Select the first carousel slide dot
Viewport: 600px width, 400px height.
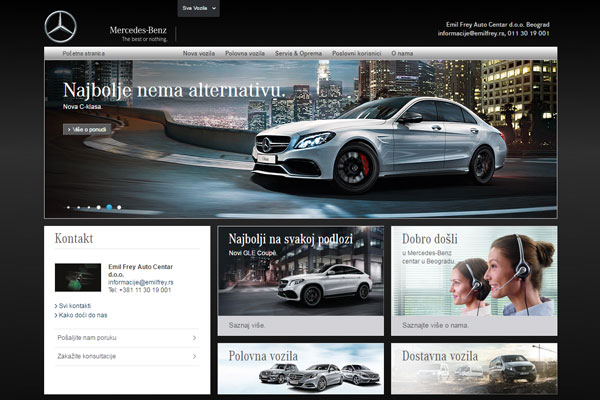pos(68,207)
